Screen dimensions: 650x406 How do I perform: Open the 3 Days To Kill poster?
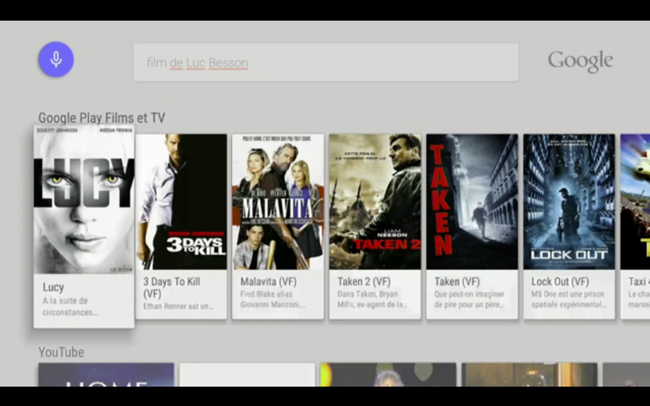(181, 202)
